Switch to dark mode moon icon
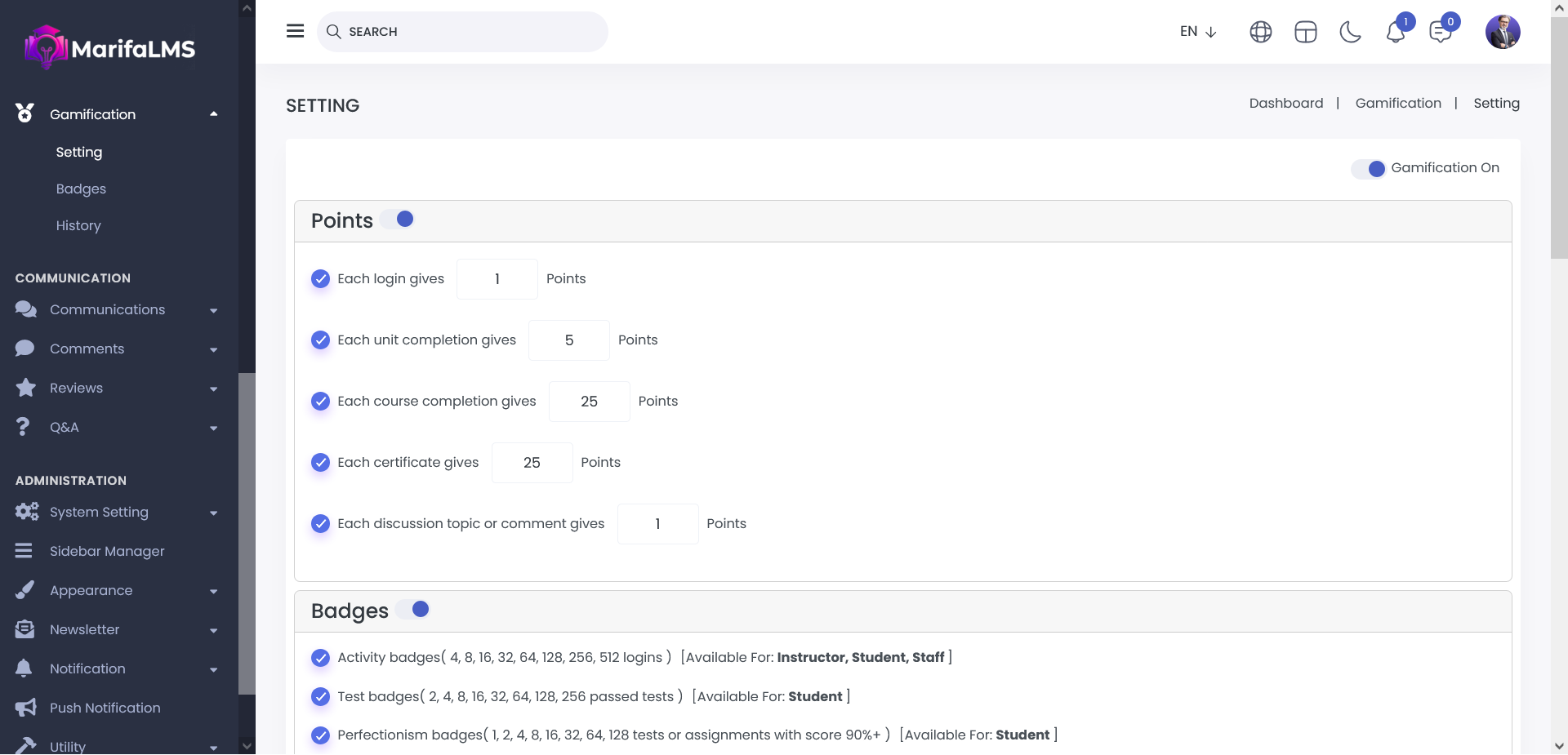The width and height of the screenshot is (1568, 755). (1350, 32)
